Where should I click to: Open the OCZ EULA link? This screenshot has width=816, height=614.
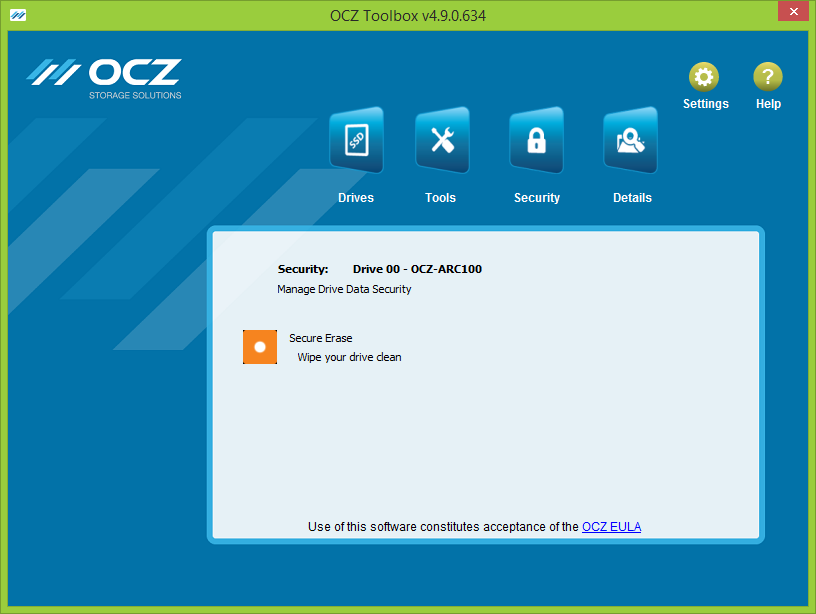point(611,526)
